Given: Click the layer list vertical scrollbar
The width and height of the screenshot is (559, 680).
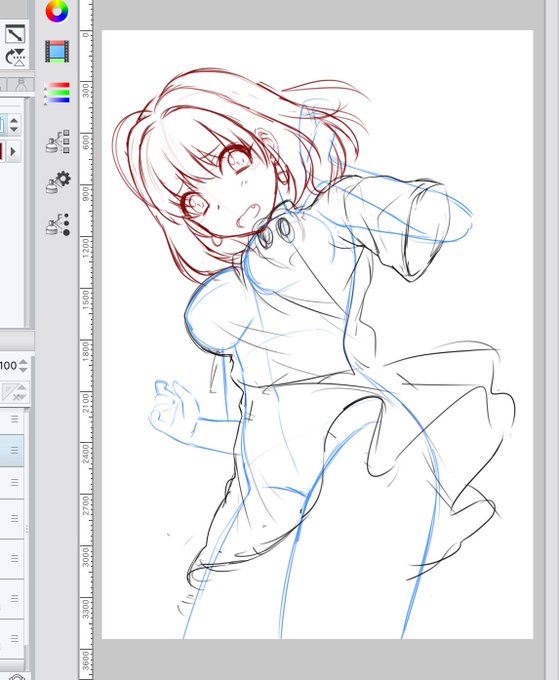Looking at the screenshot, I should 27,529.
